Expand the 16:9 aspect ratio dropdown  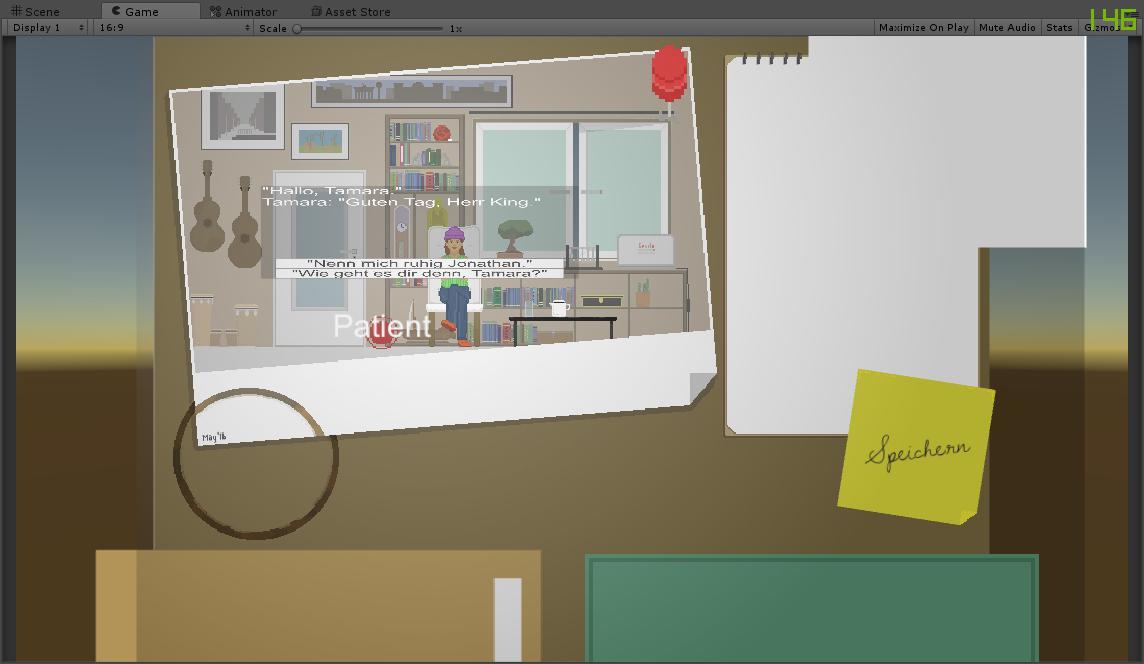coord(173,28)
